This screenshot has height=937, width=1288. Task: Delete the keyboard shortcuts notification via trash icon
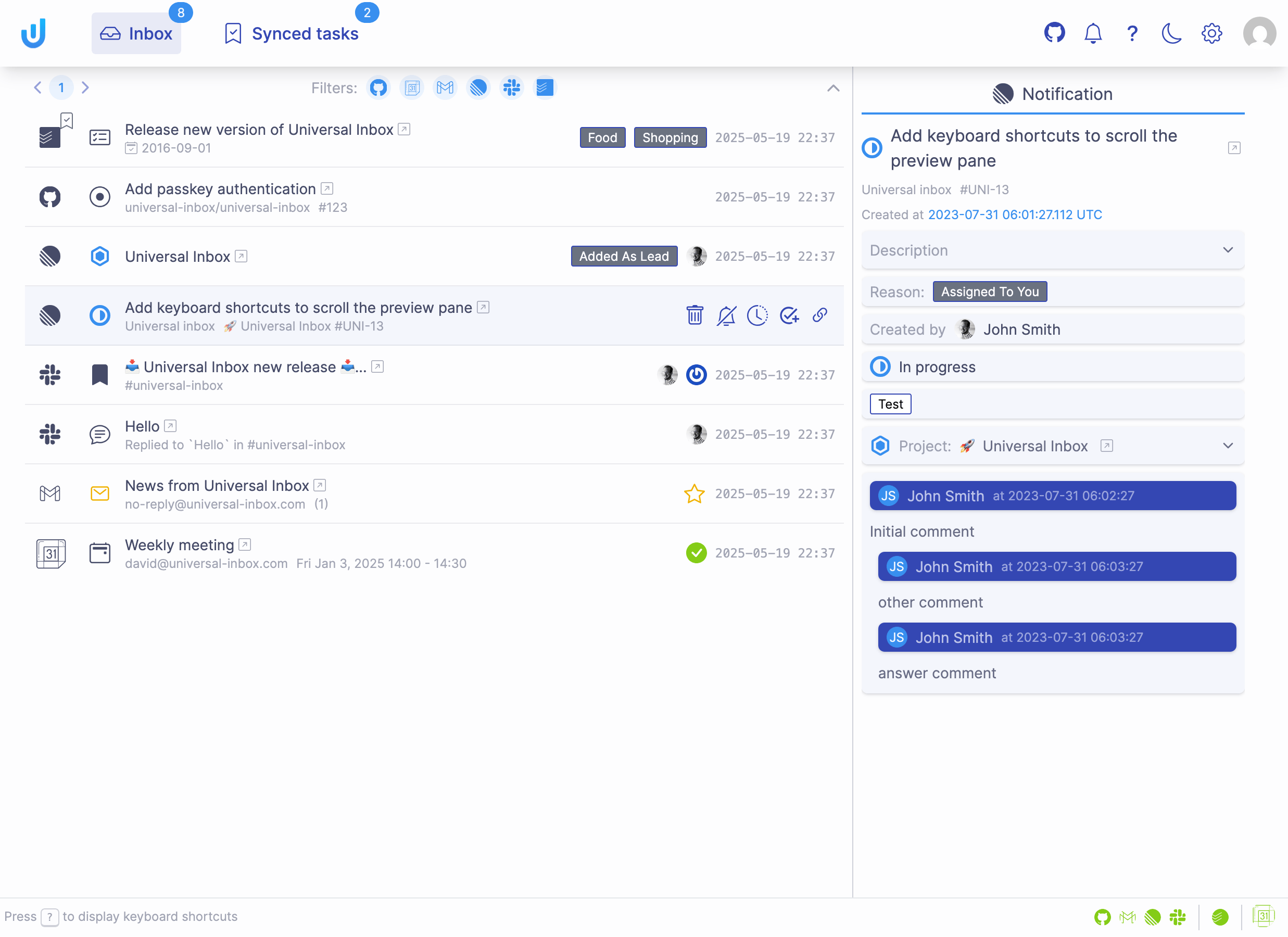[694, 315]
